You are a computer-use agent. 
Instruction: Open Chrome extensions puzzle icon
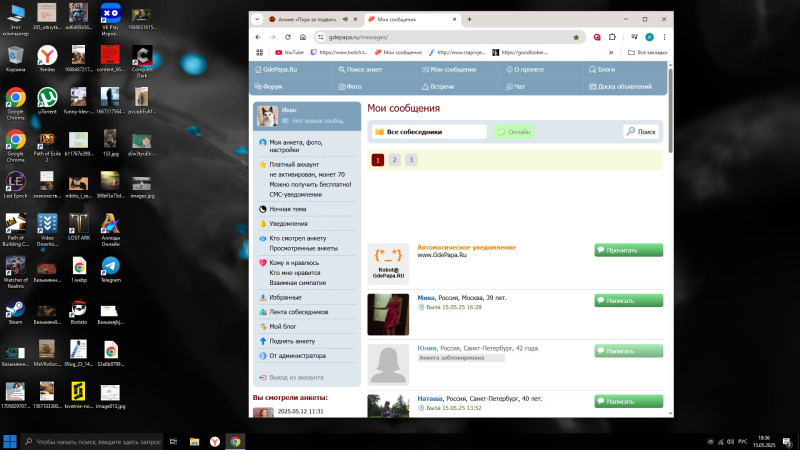pos(613,36)
